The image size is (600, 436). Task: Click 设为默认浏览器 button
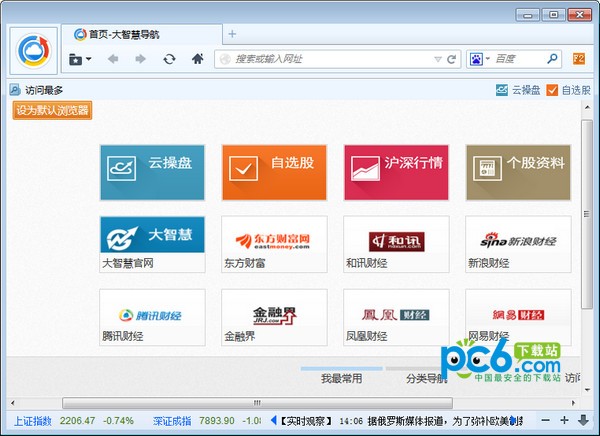click(52, 110)
